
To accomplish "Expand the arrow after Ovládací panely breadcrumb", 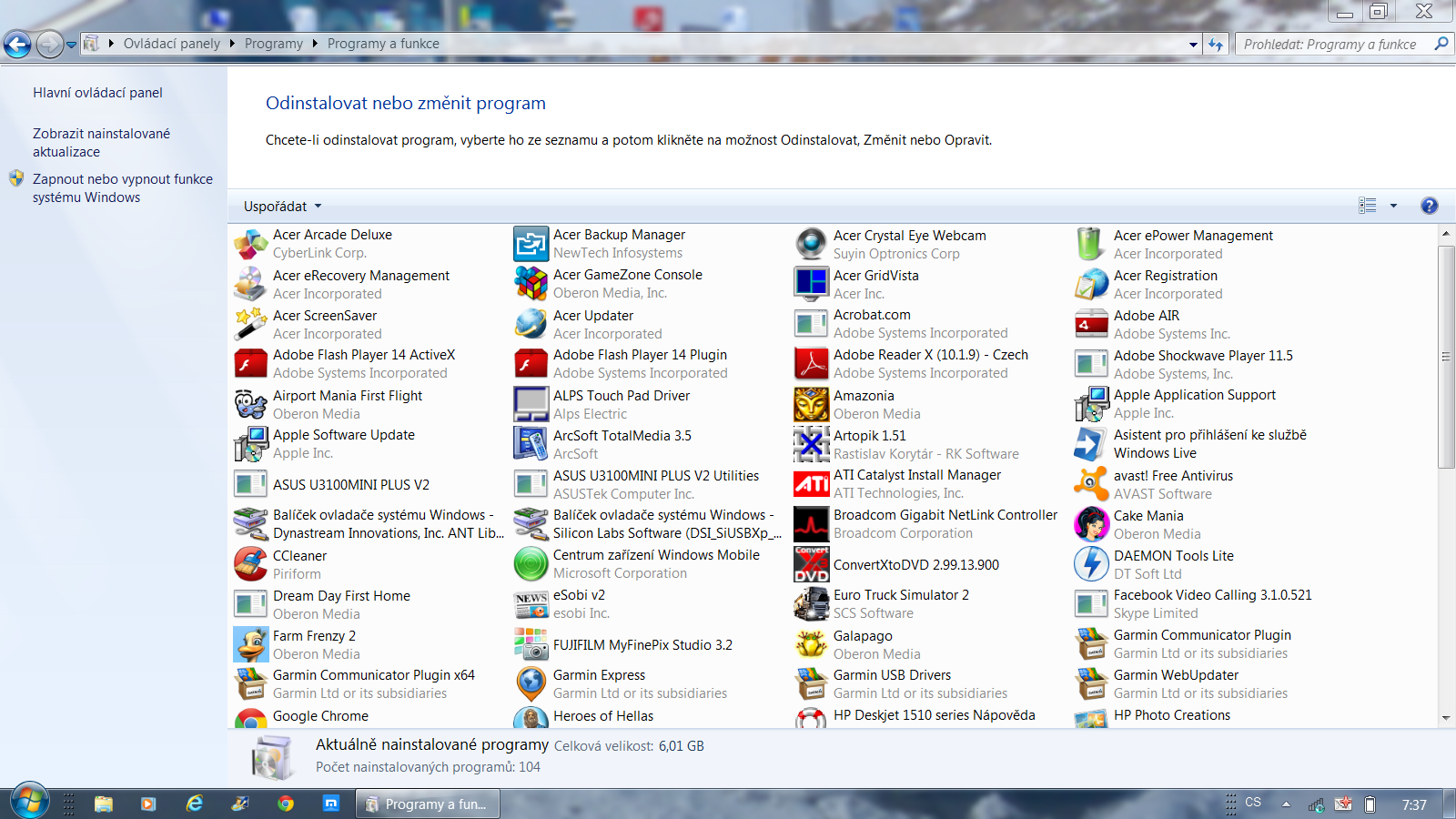I will point(232,44).
